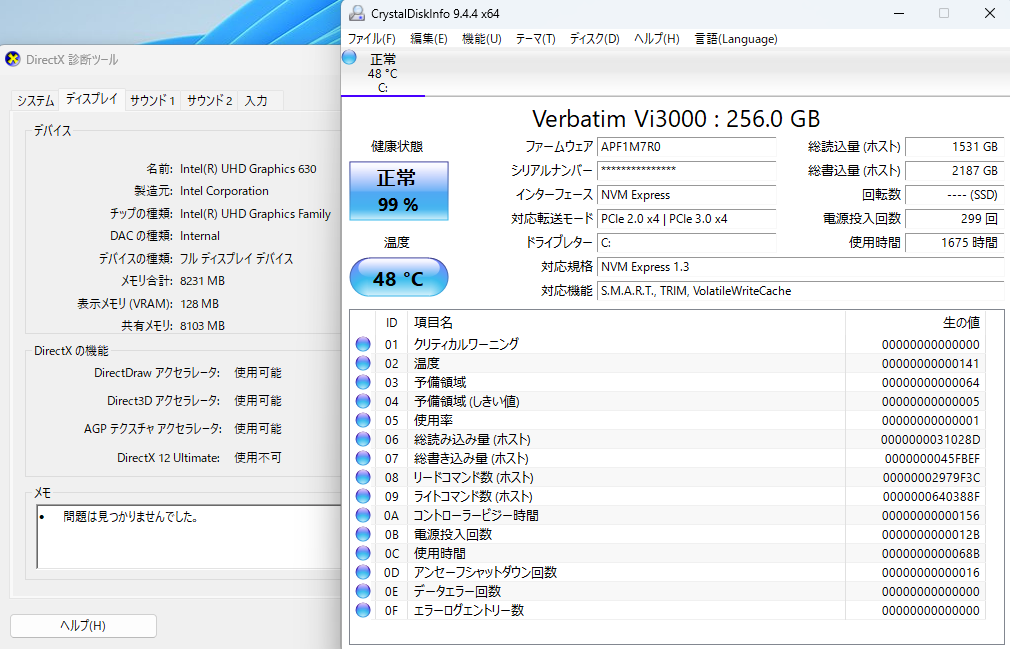The height and width of the screenshot is (649, 1010).
Task: Click the インターフェース field NVM Express
Action: [x=687, y=194]
